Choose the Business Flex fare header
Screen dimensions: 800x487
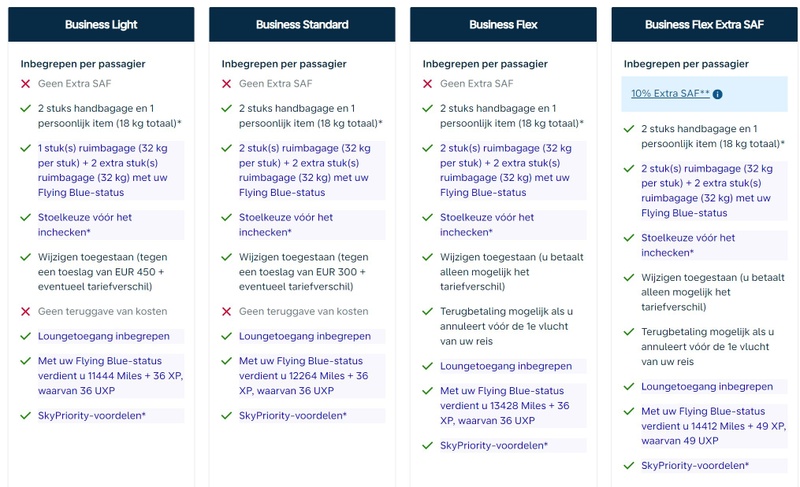(503, 24)
